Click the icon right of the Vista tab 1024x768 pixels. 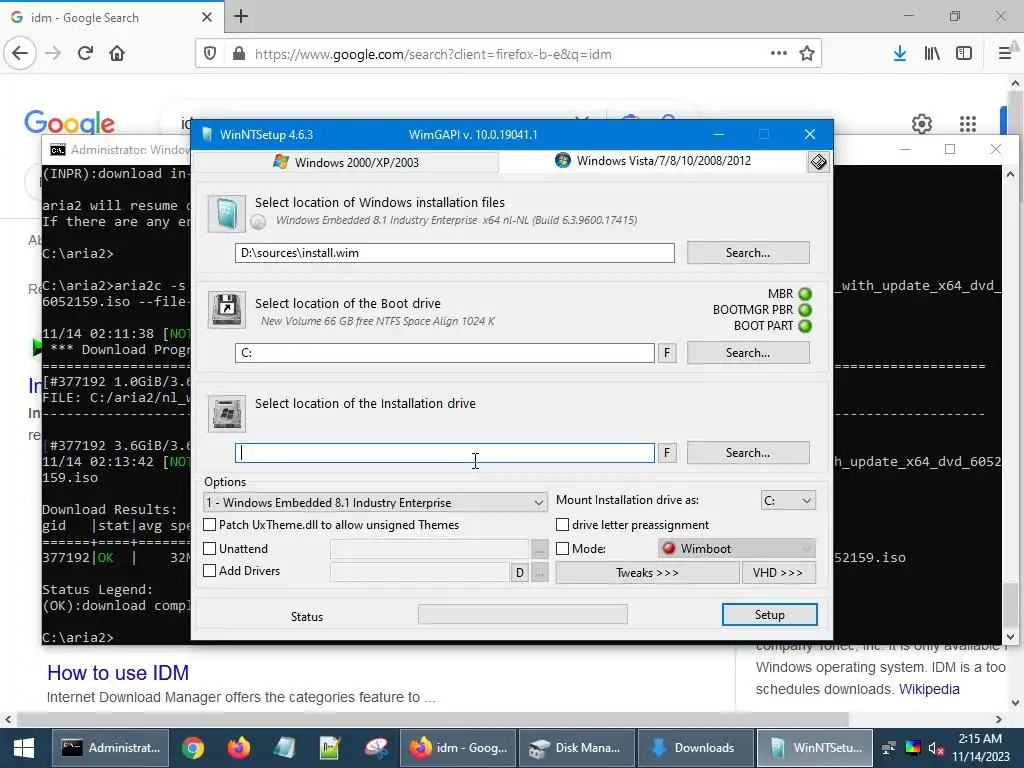(818, 161)
